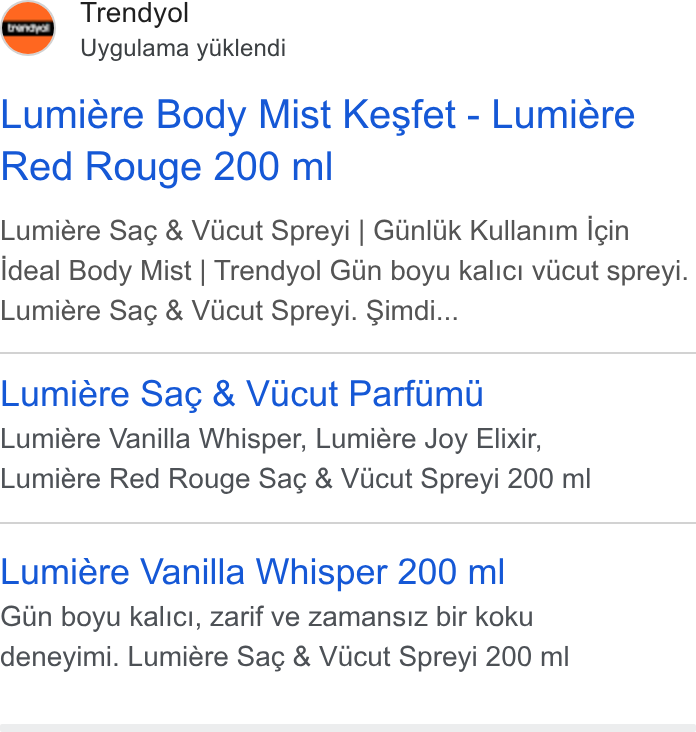Click the gray bar at the bottom of the ad
This screenshot has height=732, width=696.
pyautogui.click(x=348, y=728)
